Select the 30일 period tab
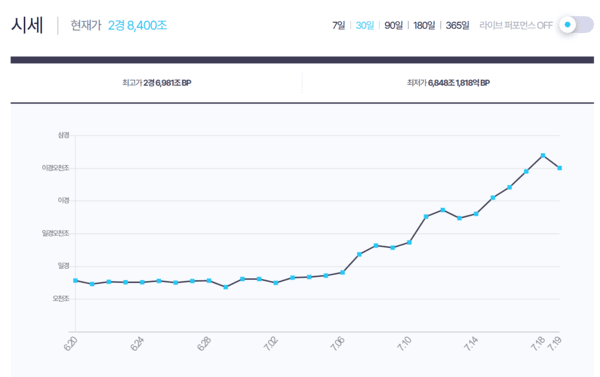 (365, 25)
